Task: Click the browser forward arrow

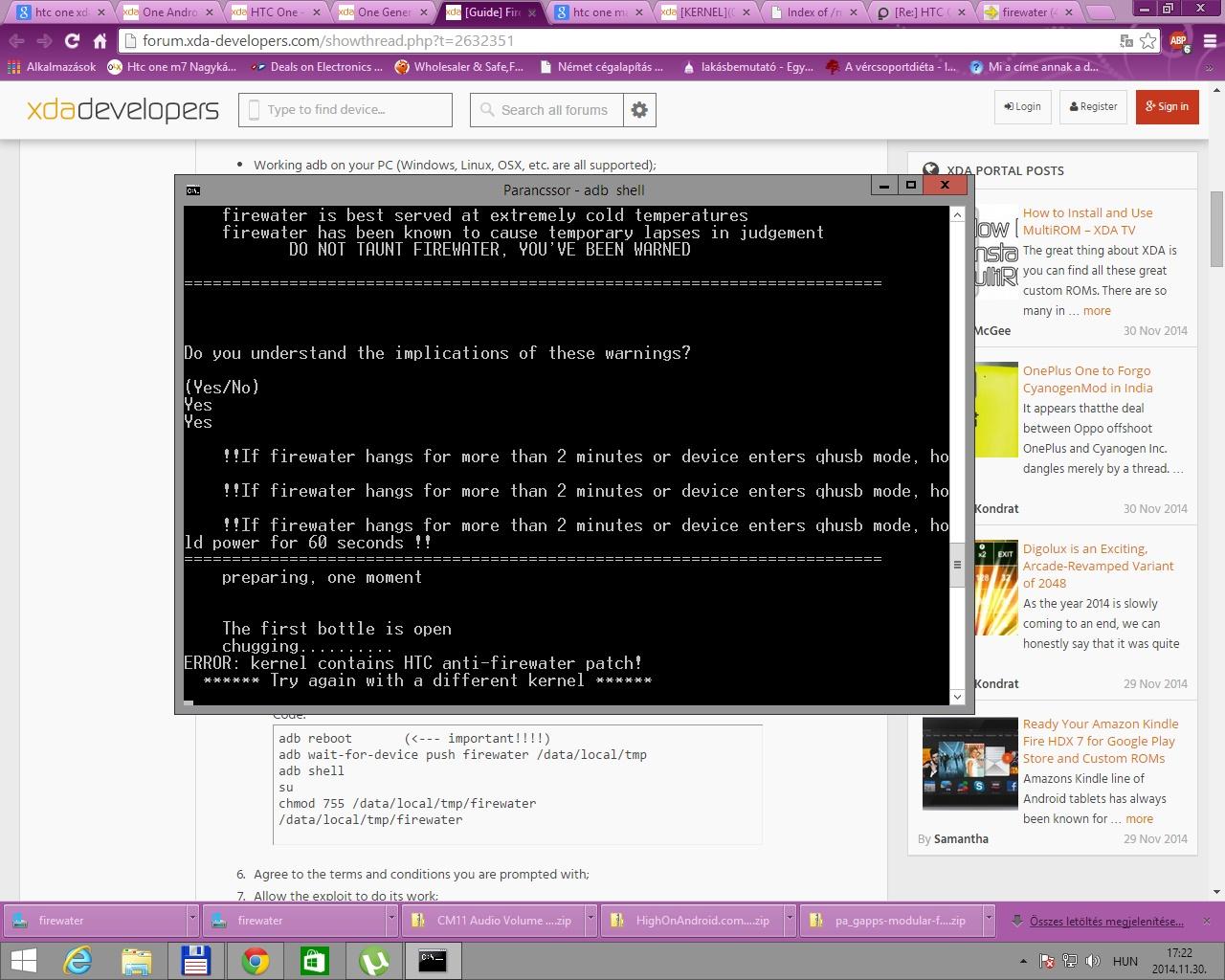Action: [x=44, y=41]
